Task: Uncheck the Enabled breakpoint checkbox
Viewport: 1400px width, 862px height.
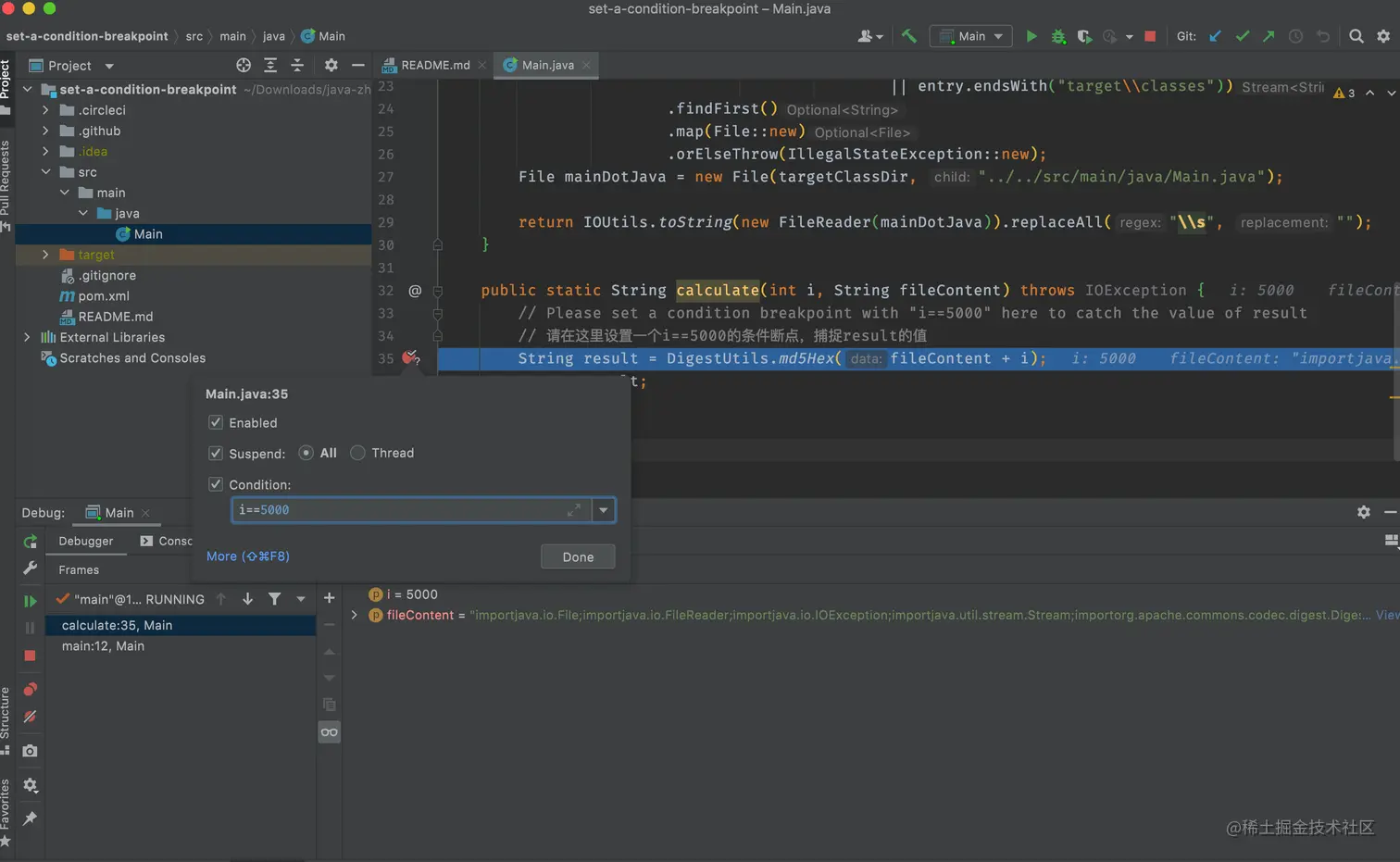Action: point(216,423)
